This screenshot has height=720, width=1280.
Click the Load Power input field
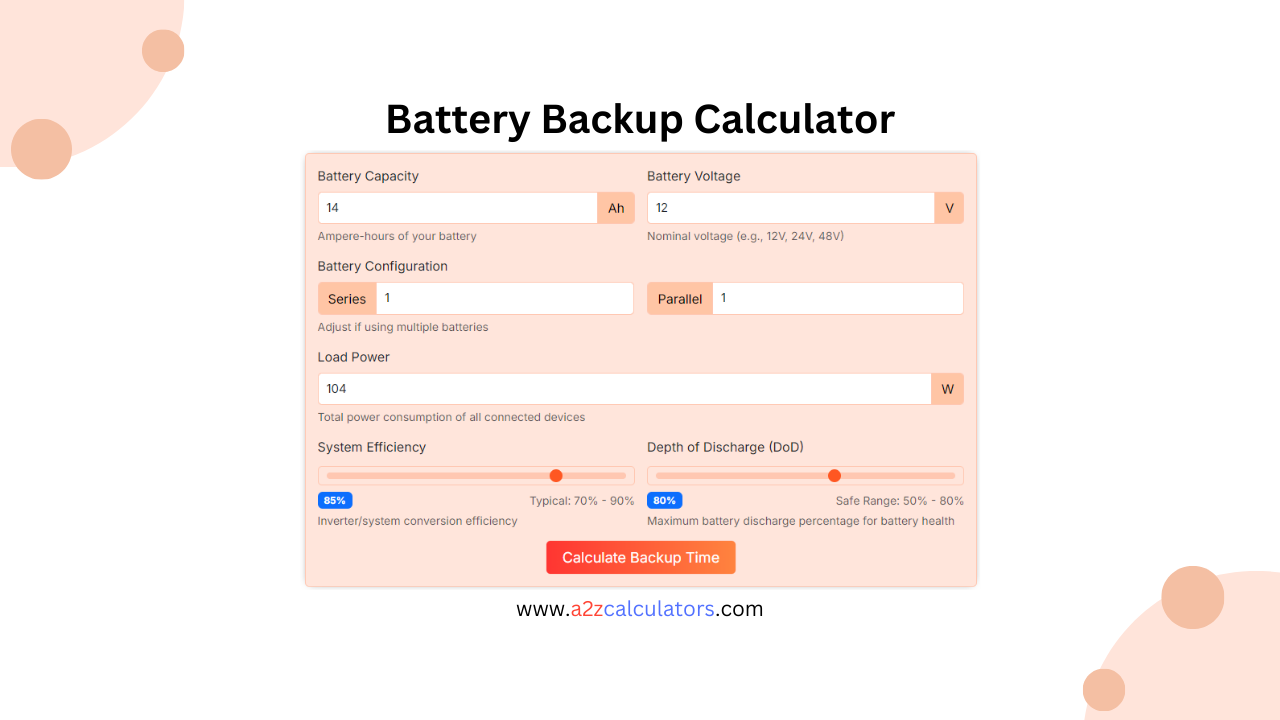click(x=623, y=388)
